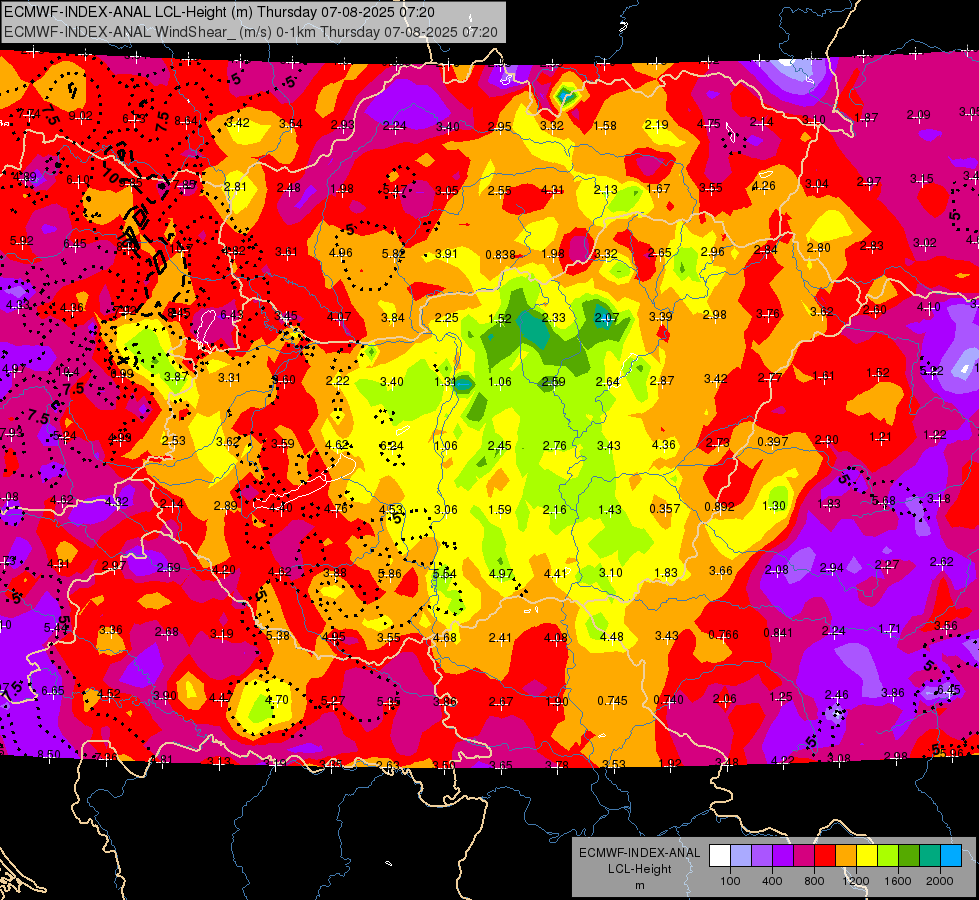The height and width of the screenshot is (900, 979).
Task: Click the wind shear value 0.841
Action: pos(778,633)
